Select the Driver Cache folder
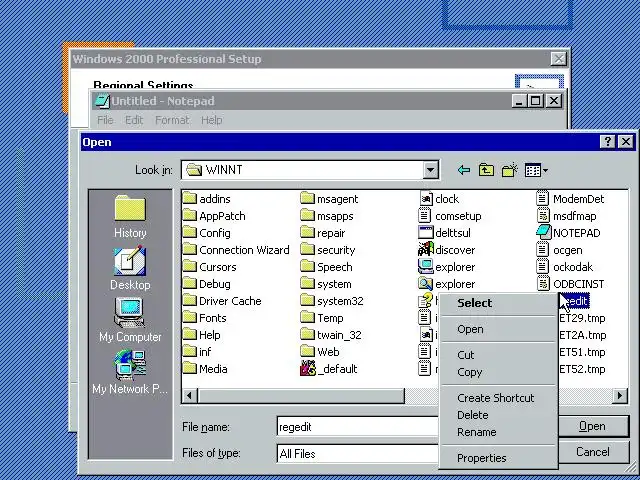The height and width of the screenshot is (480, 640). (222, 301)
